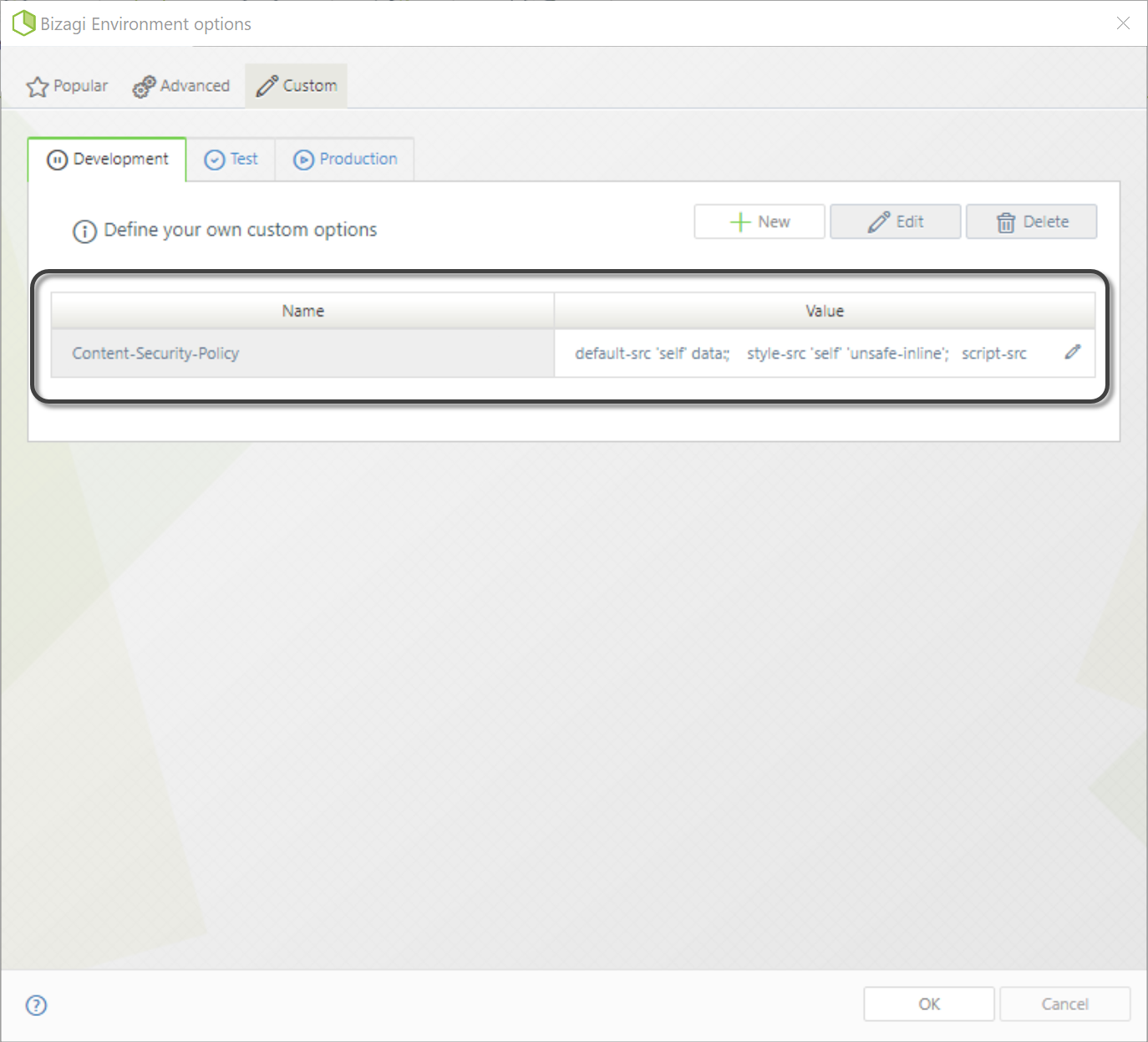
Task: Click the Value column header
Action: (x=825, y=311)
